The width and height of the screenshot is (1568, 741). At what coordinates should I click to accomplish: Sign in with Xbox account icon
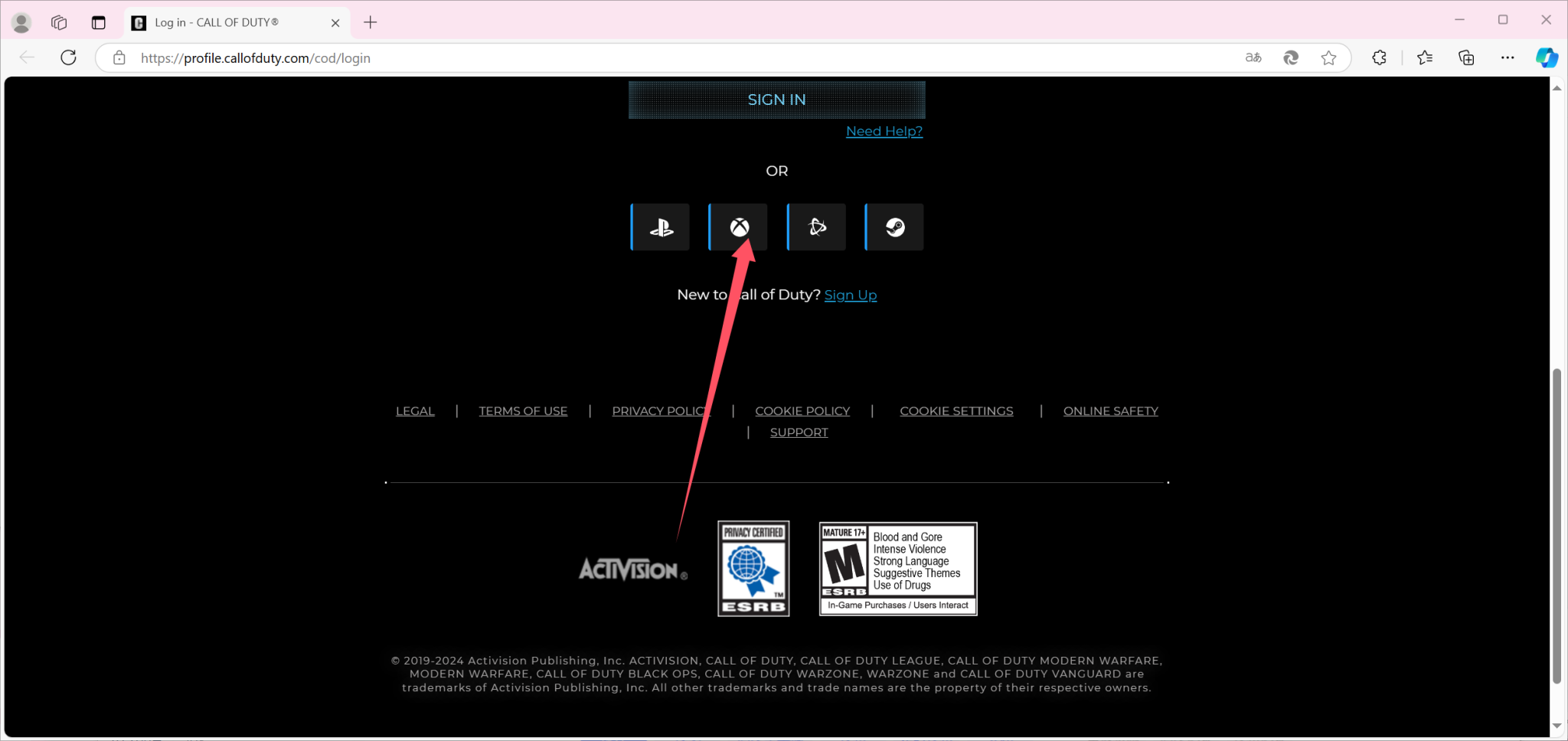(x=739, y=227)
